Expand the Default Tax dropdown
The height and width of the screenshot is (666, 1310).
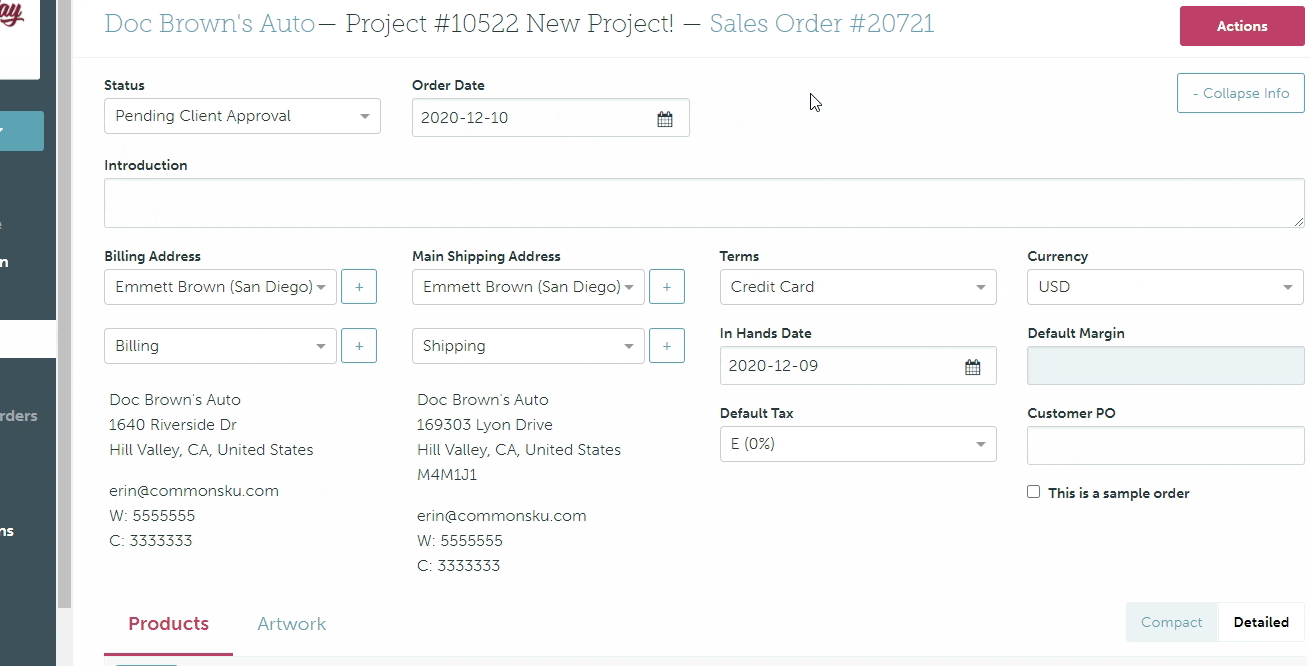857,444
